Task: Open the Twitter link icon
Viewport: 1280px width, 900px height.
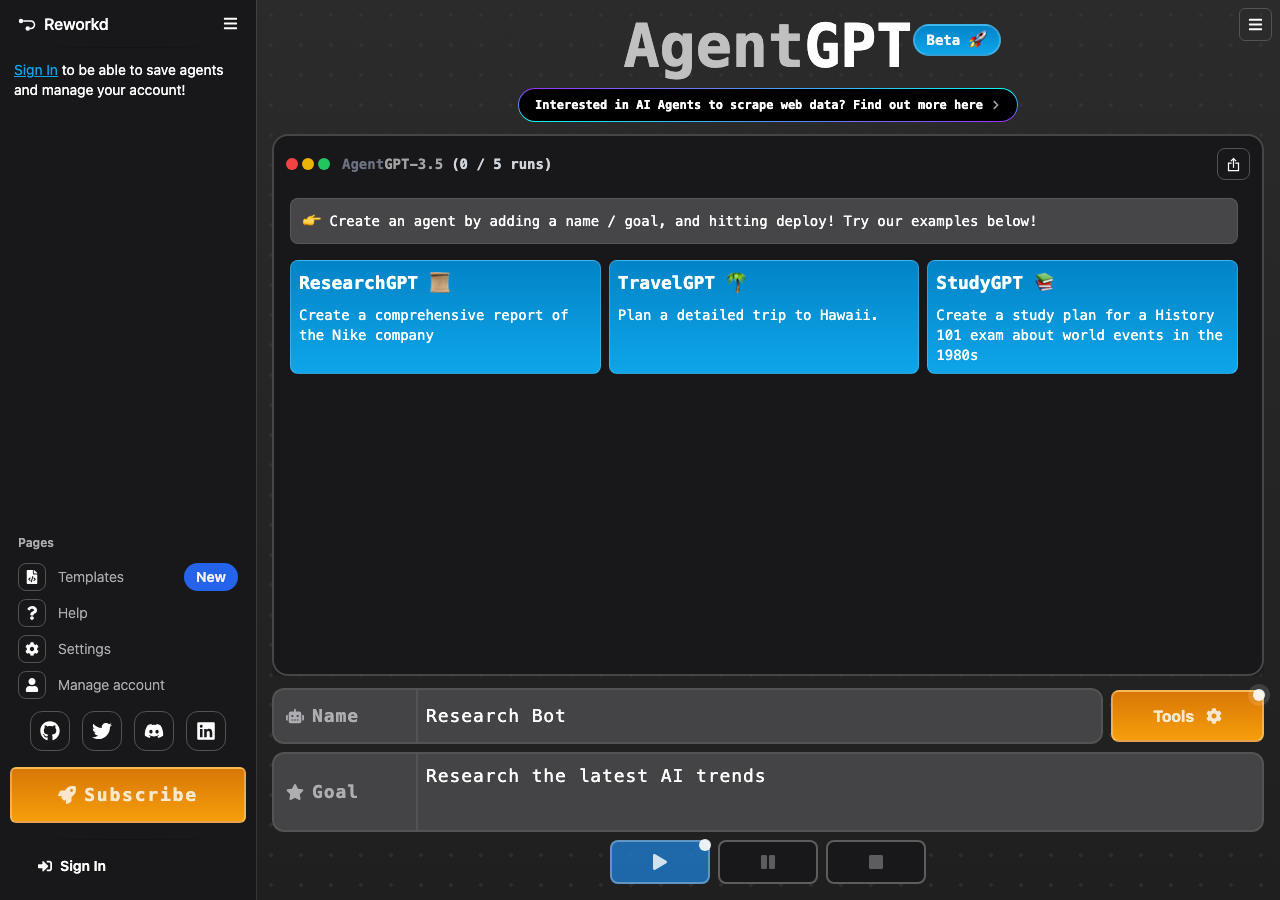Action: (102, 731)
